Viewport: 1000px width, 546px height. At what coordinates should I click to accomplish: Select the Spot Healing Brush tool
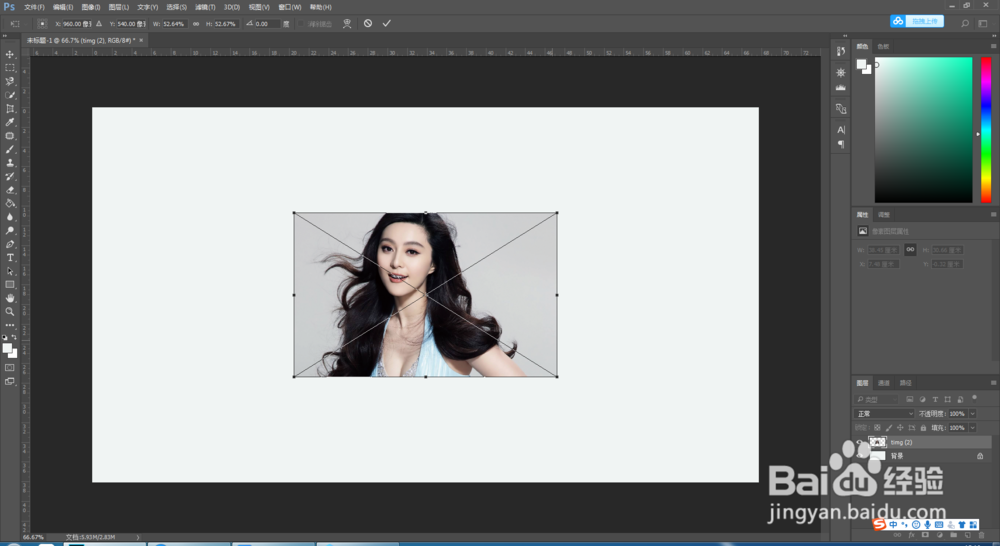point(10,136)
